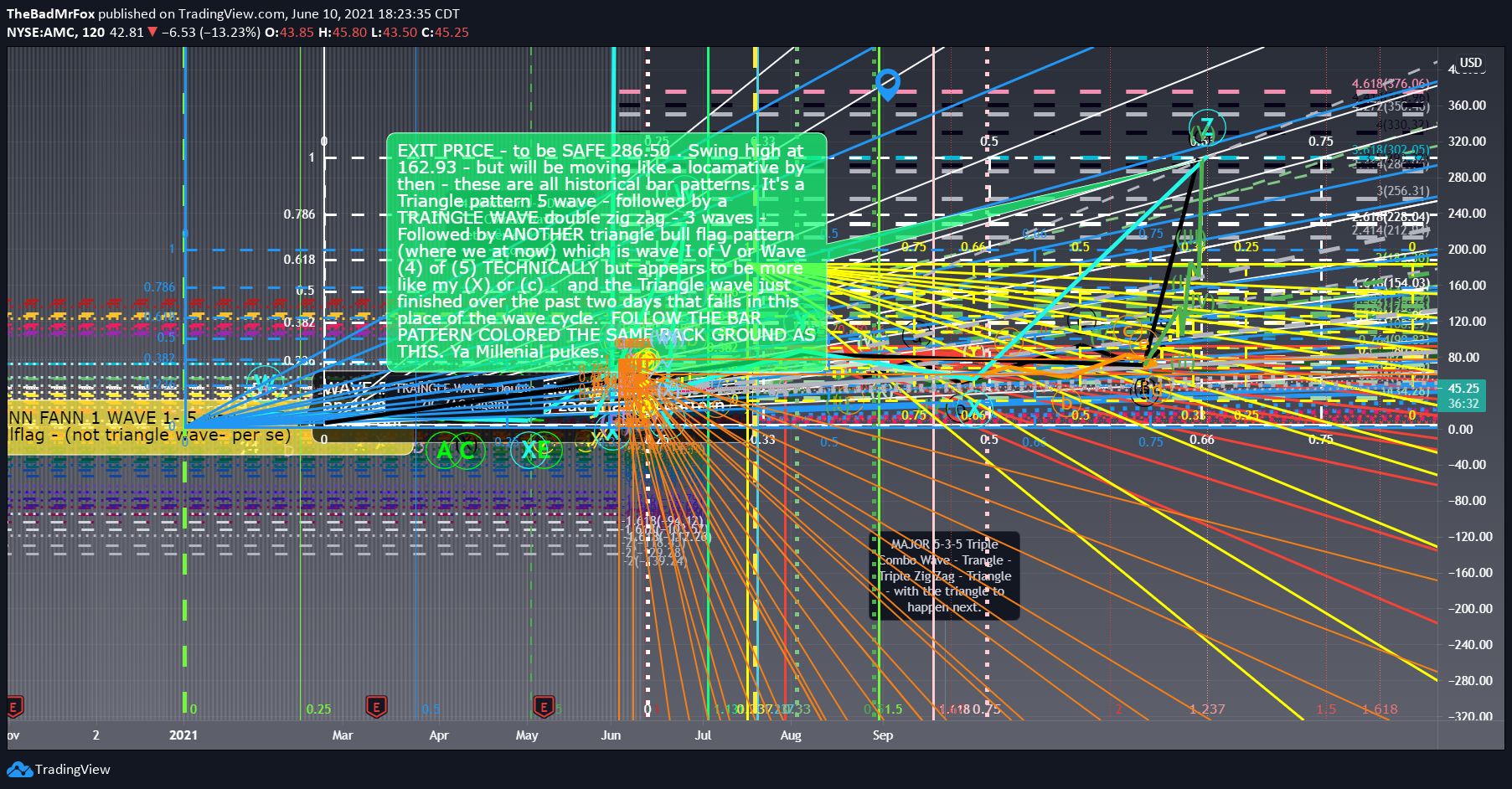This screenshot has height=789, width=1512.
Task: Click the −6.53 (−13.23%) change value
Action: click(x=210, y=32)
